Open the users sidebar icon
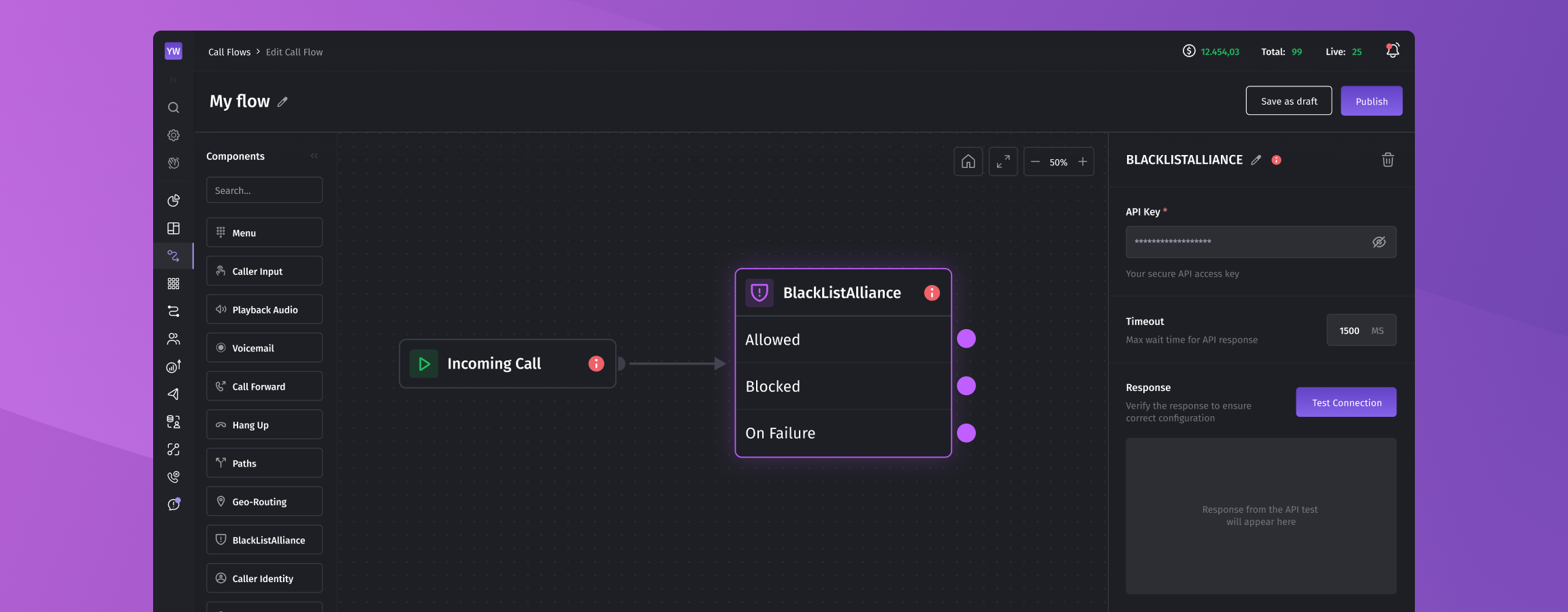 coord(174,339)
